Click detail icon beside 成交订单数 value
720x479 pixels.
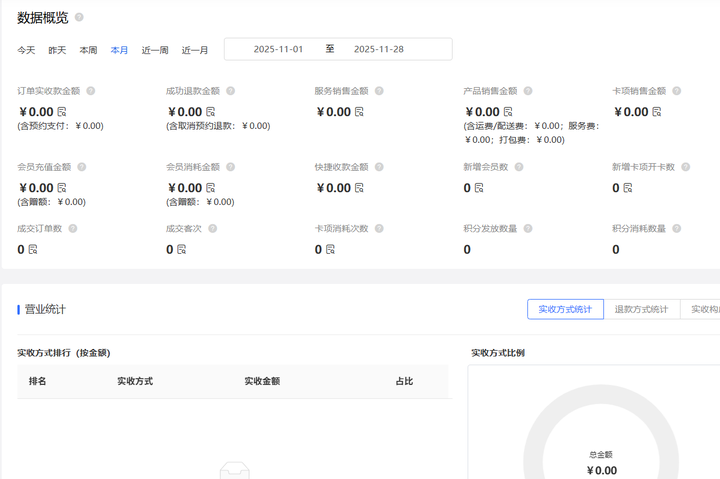[x=33, y=250]
